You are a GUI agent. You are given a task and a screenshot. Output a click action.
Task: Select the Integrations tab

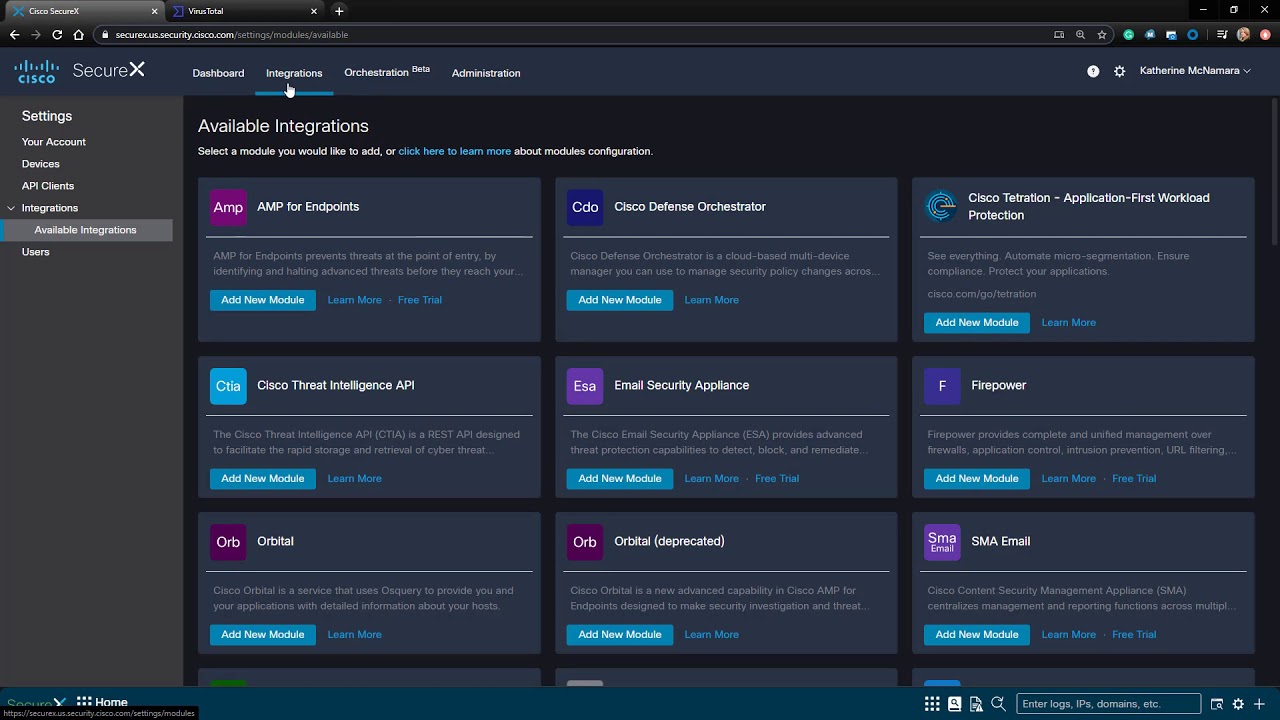(x=294, y=73)
